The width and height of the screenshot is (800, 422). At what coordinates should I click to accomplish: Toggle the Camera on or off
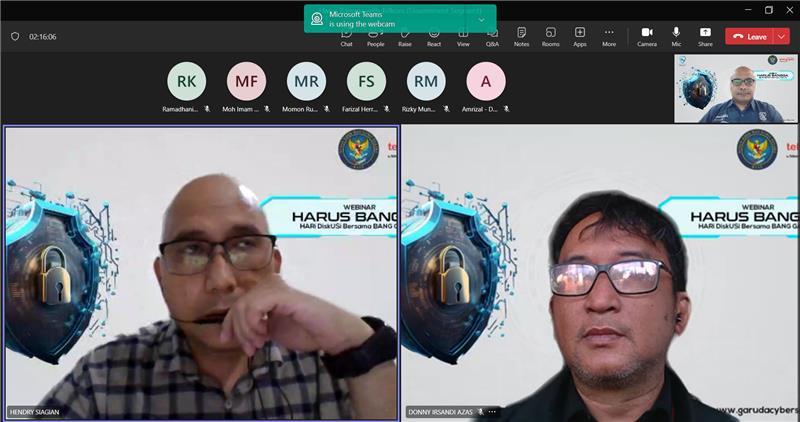(x=647, y=36)
